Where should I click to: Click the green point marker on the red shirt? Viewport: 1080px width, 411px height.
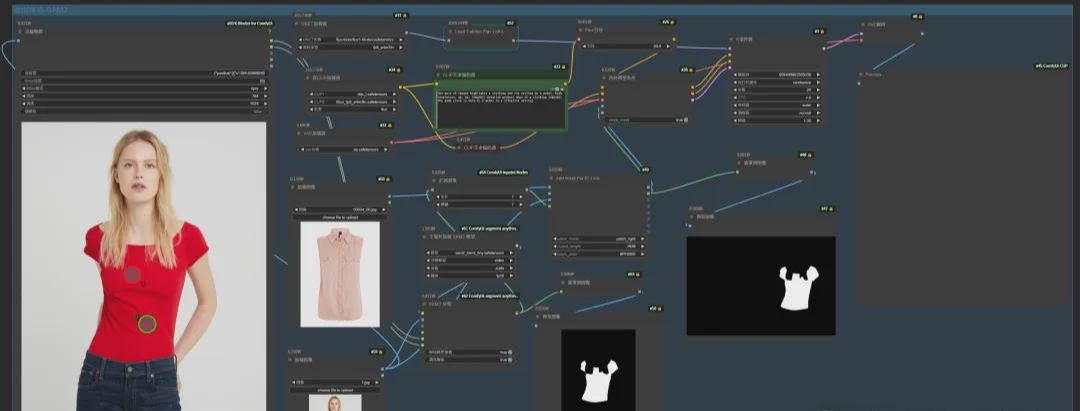(x=147, y=323)
